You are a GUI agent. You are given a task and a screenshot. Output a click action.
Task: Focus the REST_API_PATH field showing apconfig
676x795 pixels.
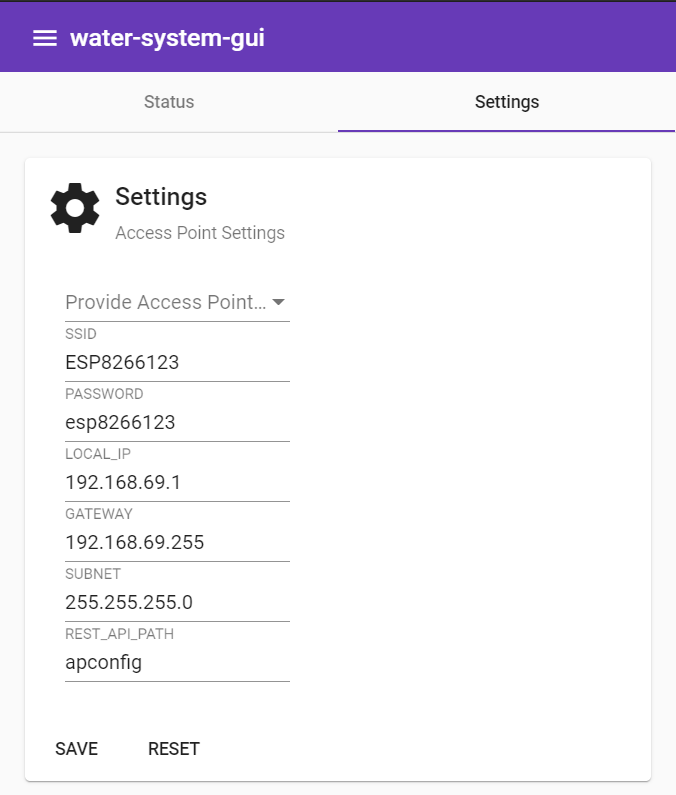[x=177, y=663]
